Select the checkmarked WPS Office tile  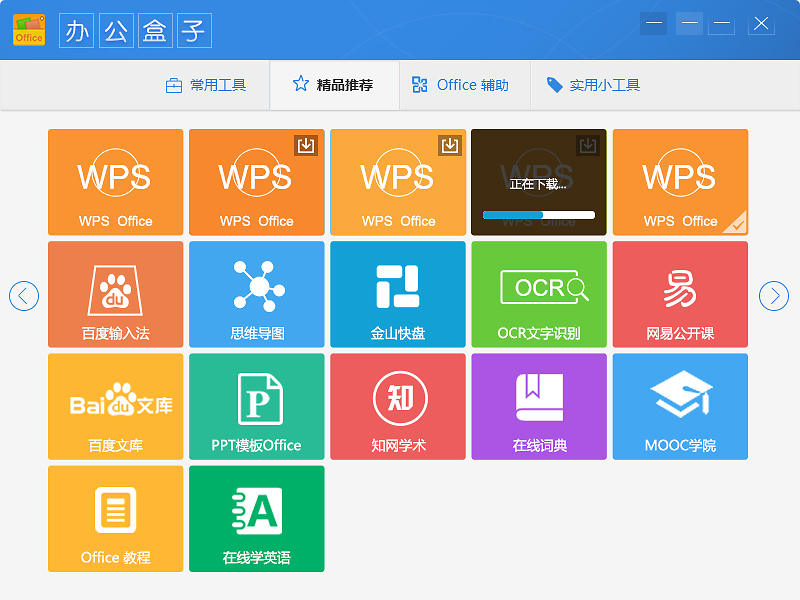680,182
